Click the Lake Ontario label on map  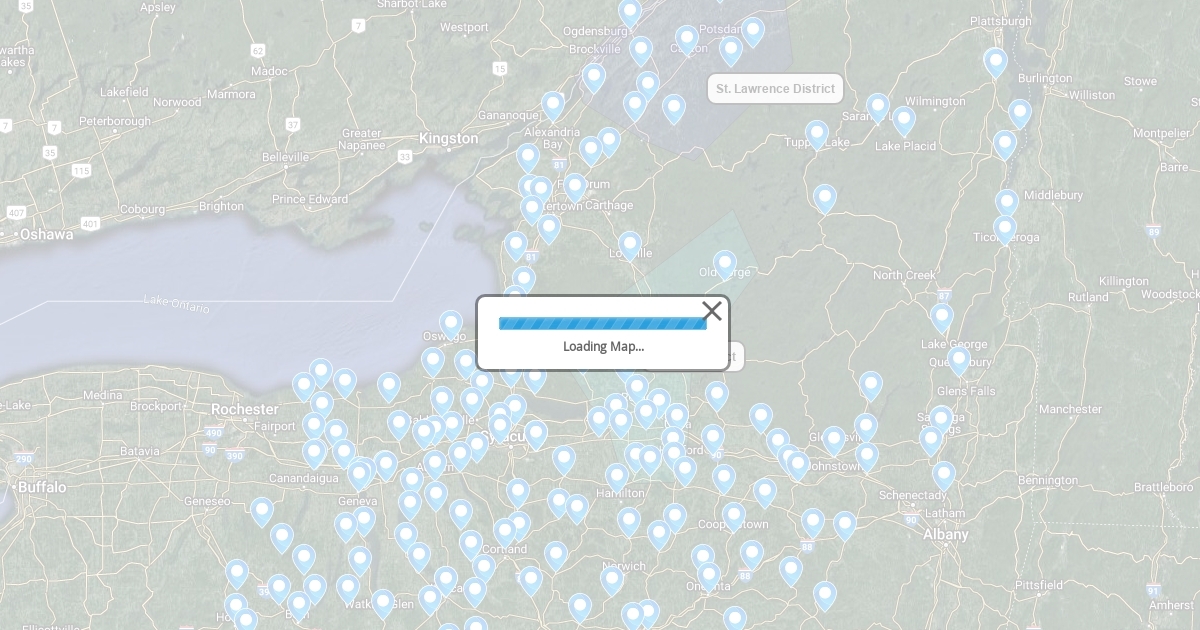pos(176,304)
